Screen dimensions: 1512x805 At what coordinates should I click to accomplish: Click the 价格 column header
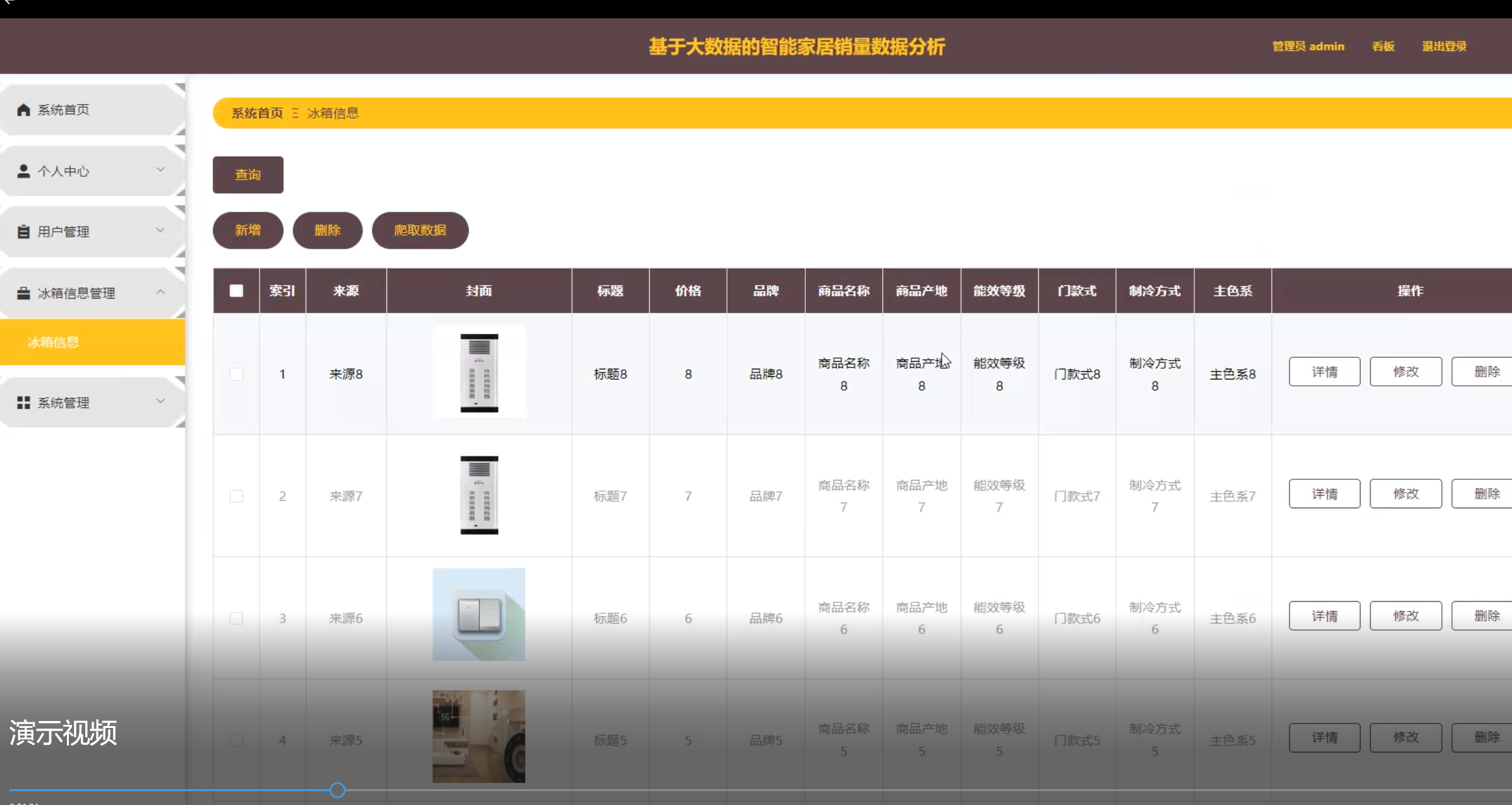pyautogui.click(x=688, y=290)
